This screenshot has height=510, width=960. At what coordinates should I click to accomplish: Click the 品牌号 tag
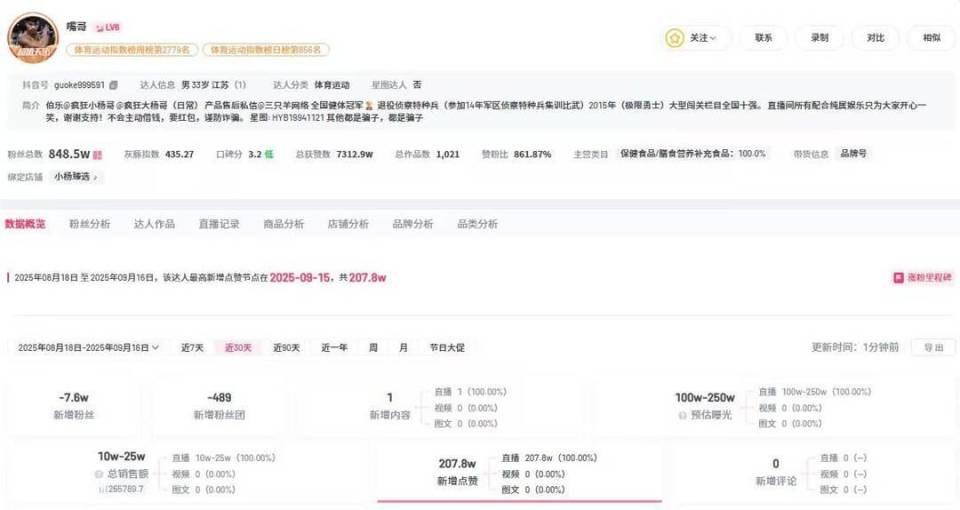[x=853, y=154]
